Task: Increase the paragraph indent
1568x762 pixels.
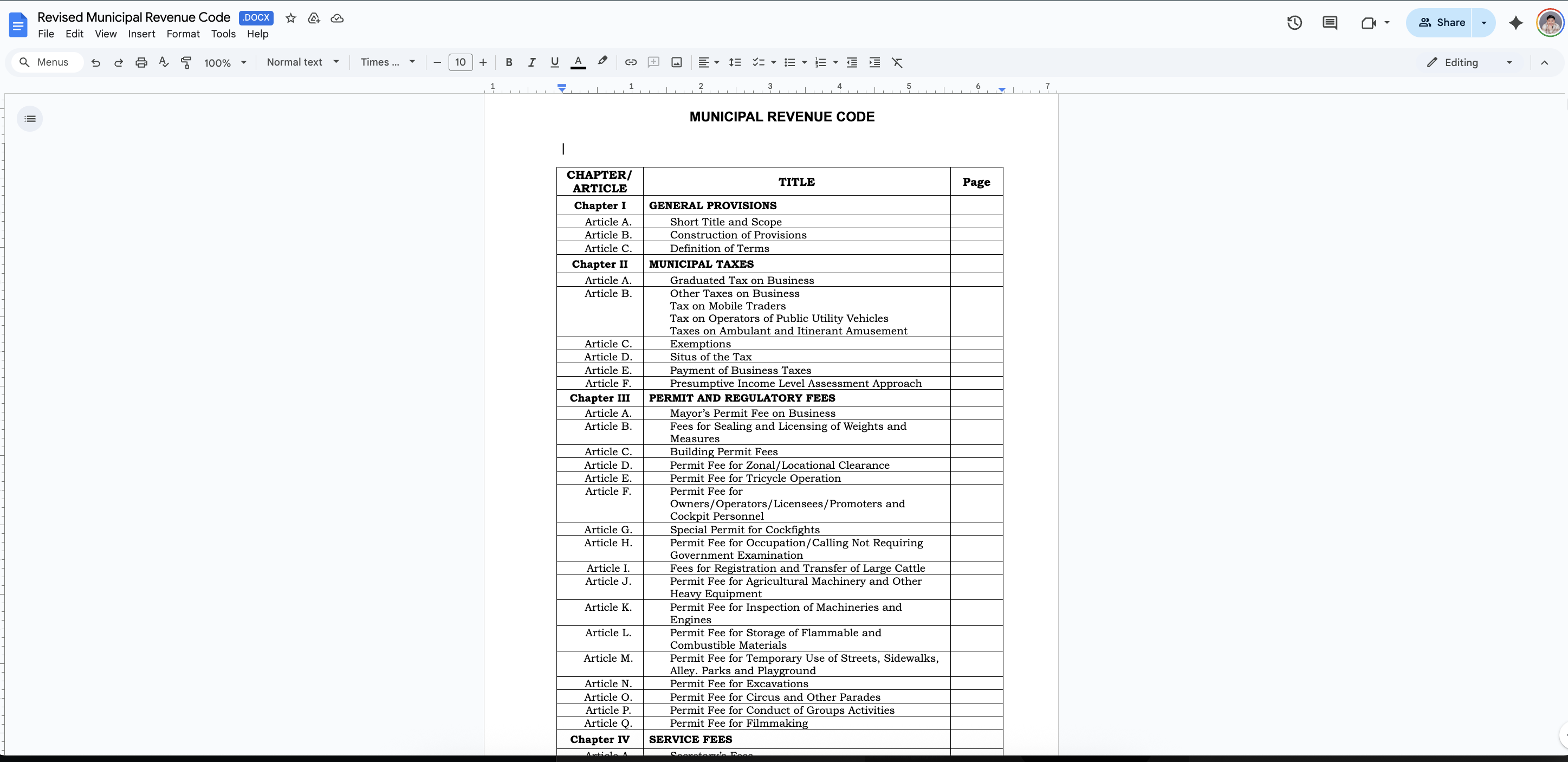Action: [874, 62]
